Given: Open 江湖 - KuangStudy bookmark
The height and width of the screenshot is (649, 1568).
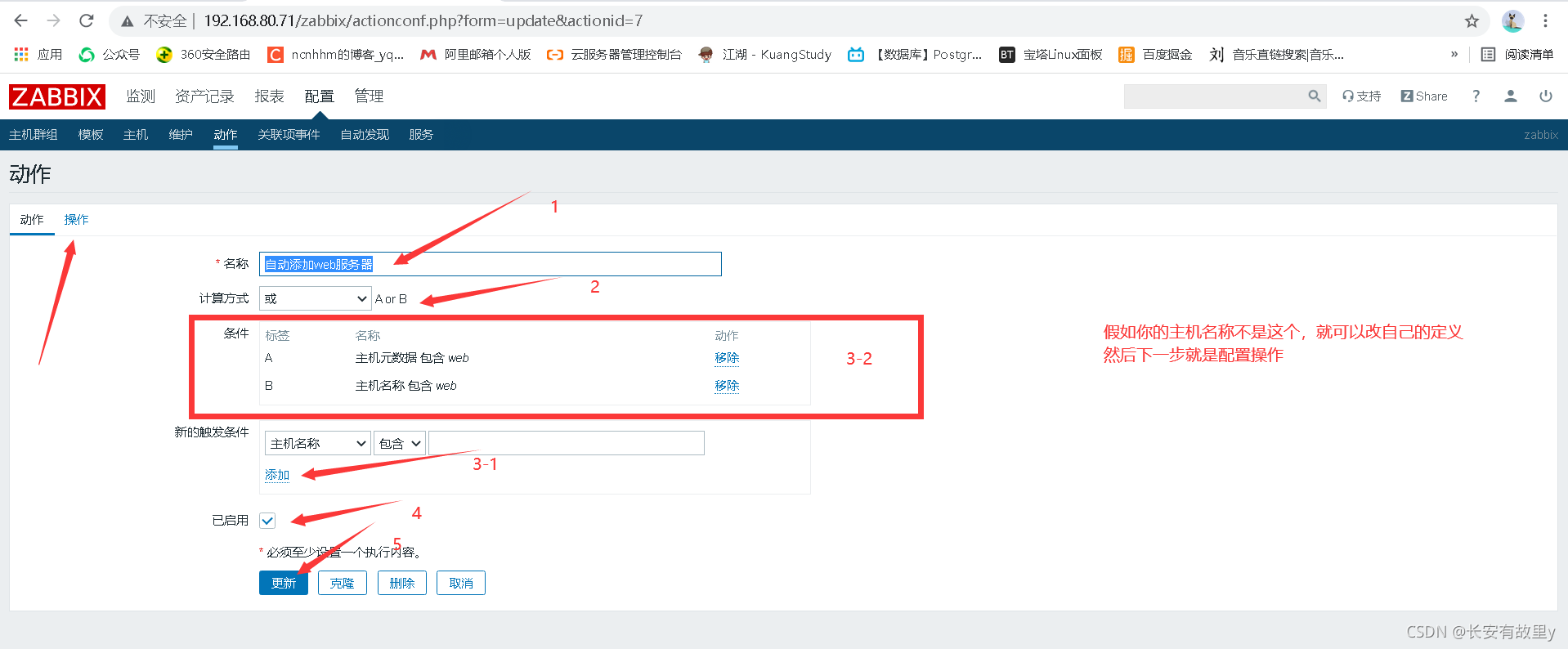Looking at the screenshot, I should coord(765,54).
